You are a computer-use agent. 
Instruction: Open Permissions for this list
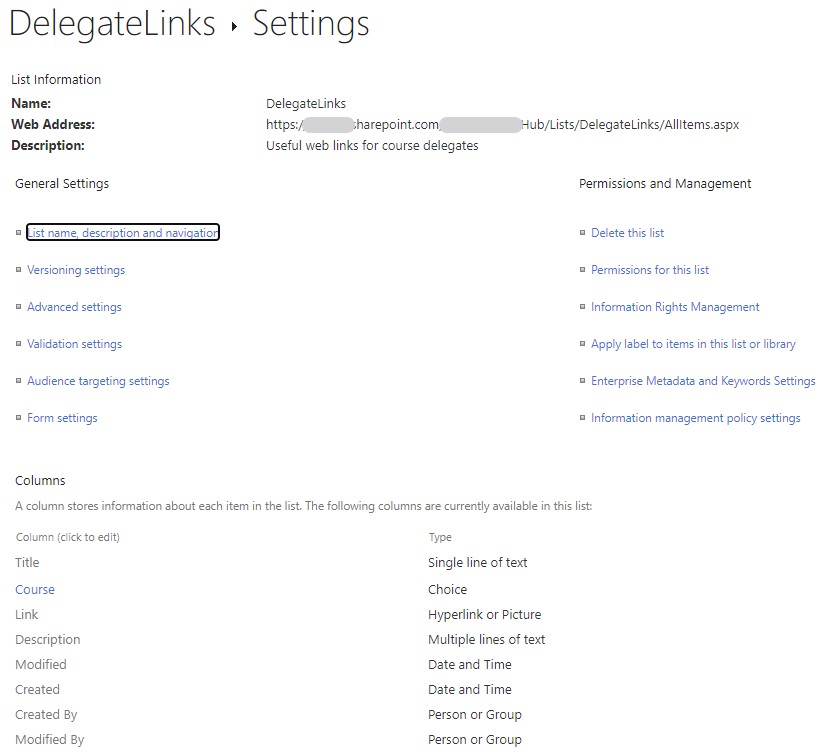click(650, 270)
